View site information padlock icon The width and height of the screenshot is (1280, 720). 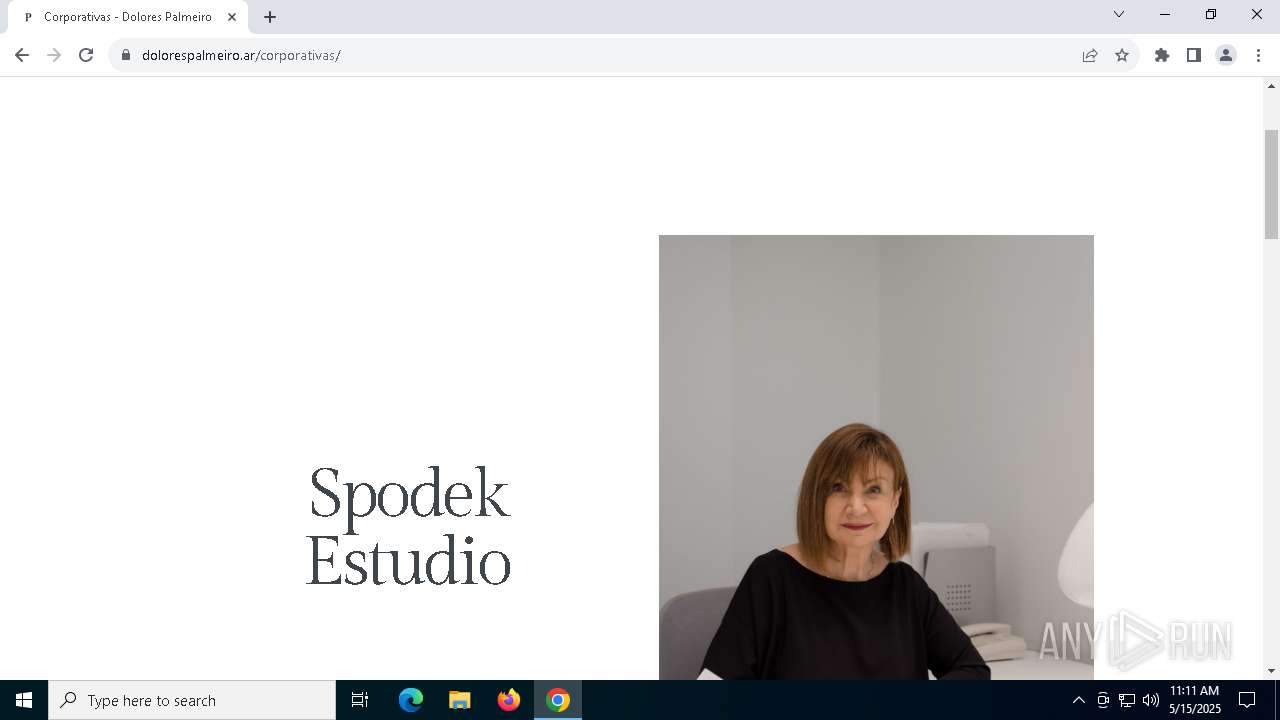[126, 55]
